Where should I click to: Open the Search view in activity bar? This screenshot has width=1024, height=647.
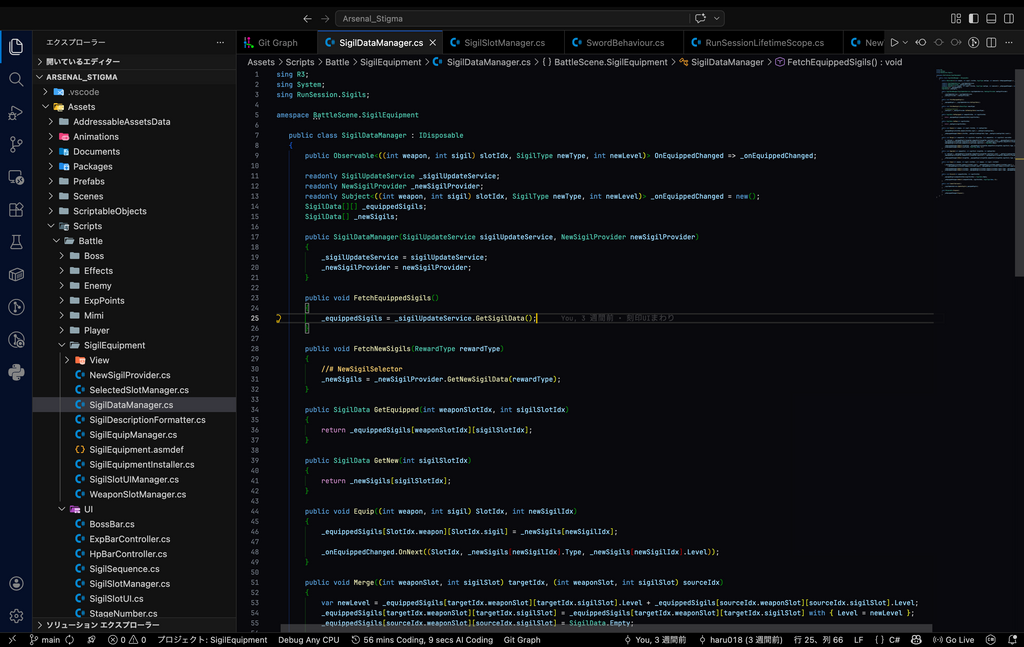click(16, 79)
